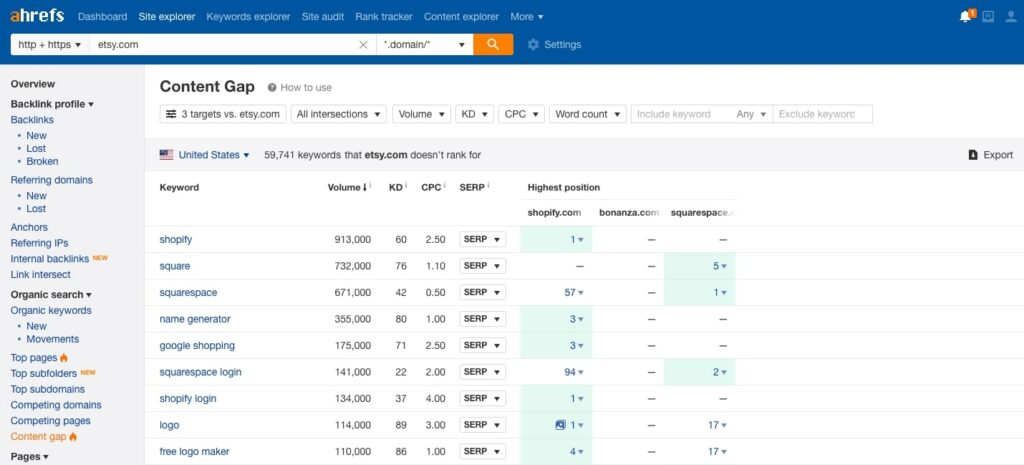Image resolution: width=1024 pixels, height=465 pixels.
Task: Open Organic keywords in the sidebar
Action: coord(51,310)
